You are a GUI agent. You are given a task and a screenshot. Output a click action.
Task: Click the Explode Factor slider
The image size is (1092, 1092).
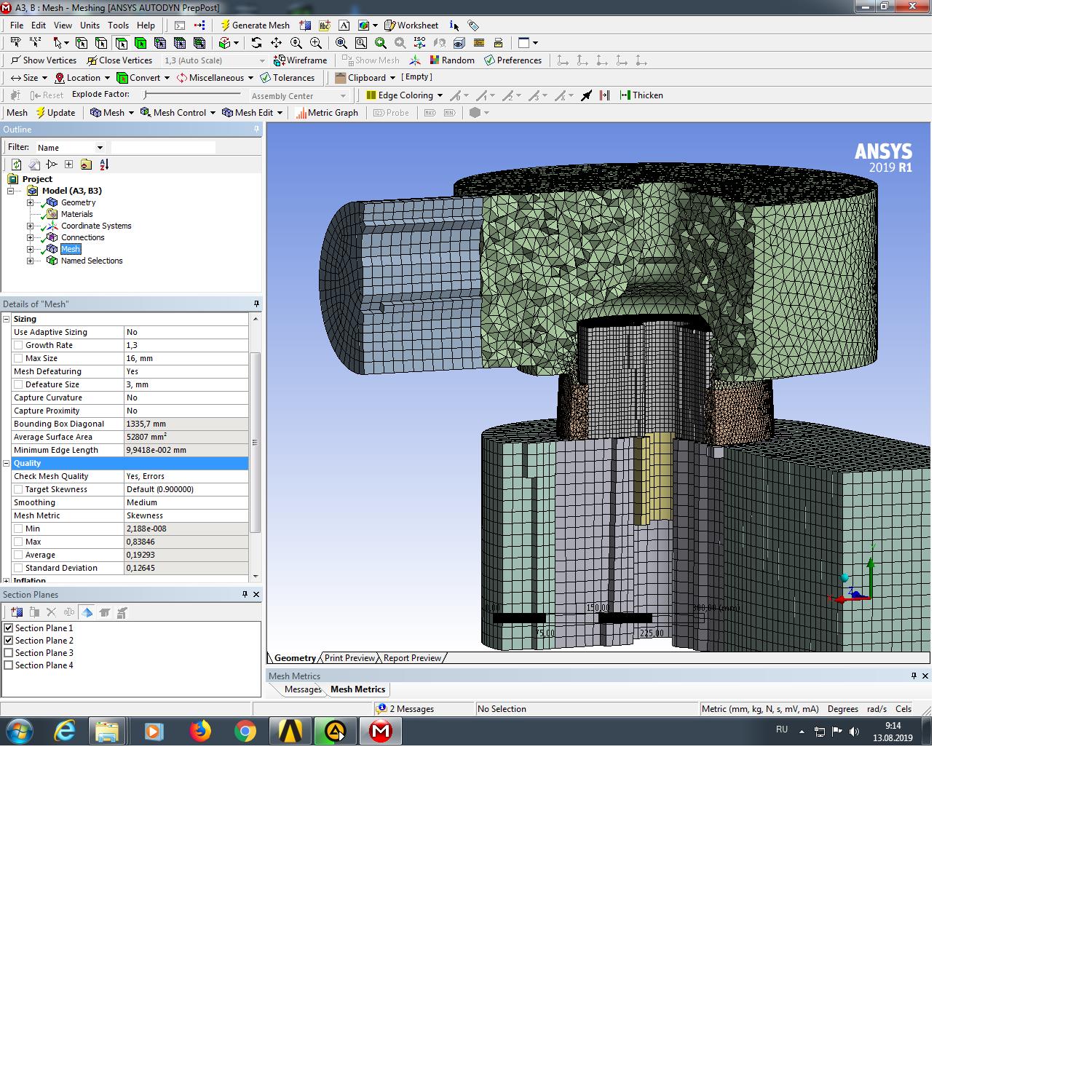pos(147,95)
